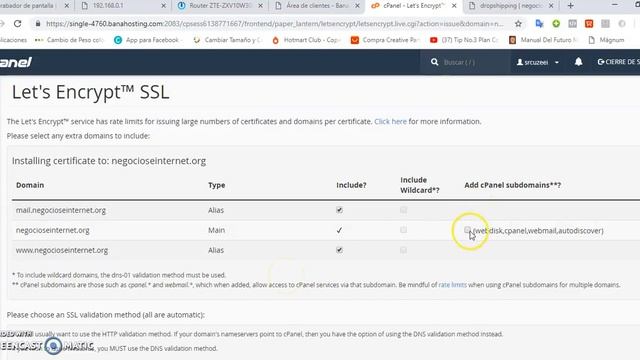Image resolution: width=640 pixels, height=360 pixels.
Task: Bookmark this page with the star icon
Action: 518,24
